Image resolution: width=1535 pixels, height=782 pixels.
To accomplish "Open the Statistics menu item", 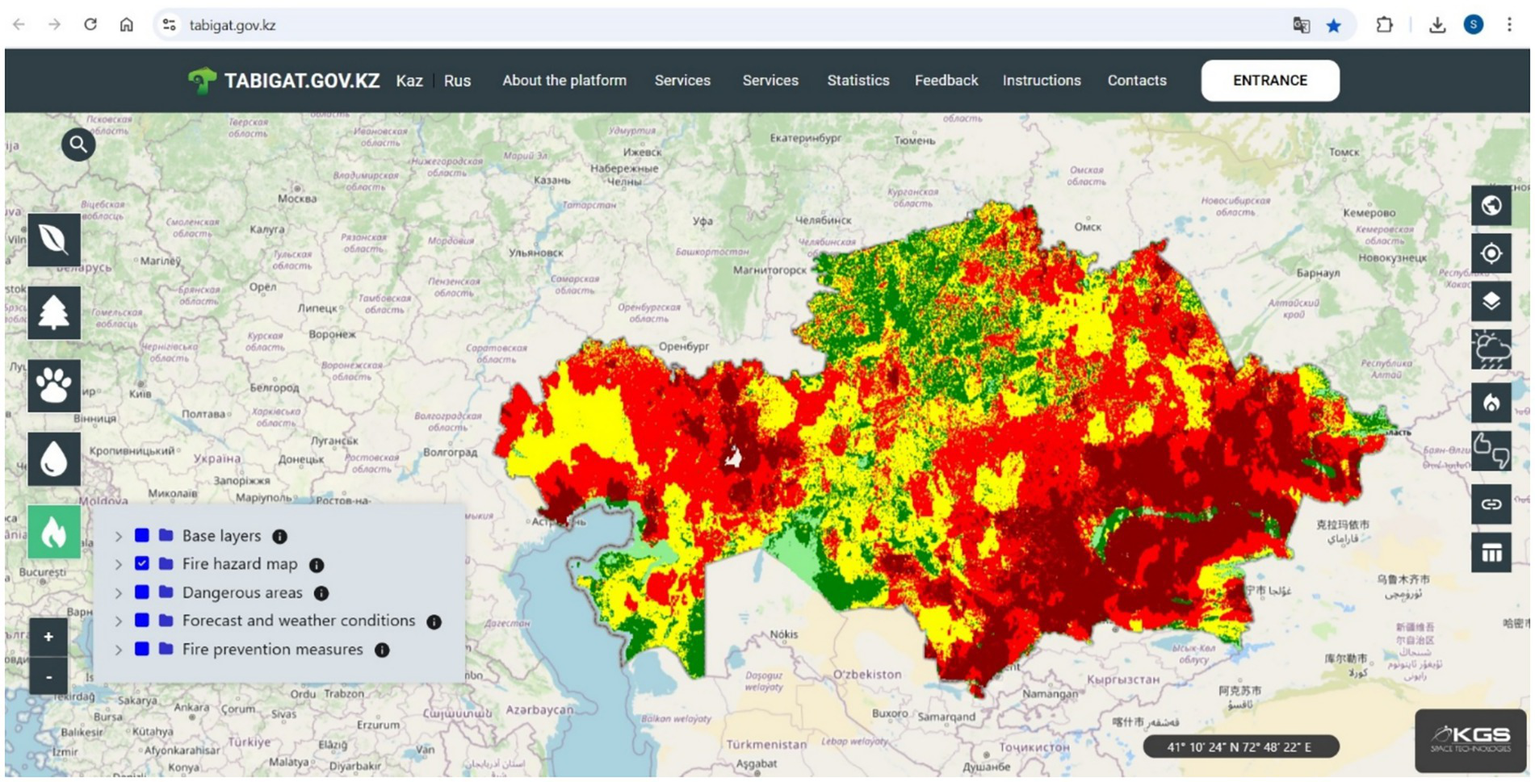I will coord(857,81).
